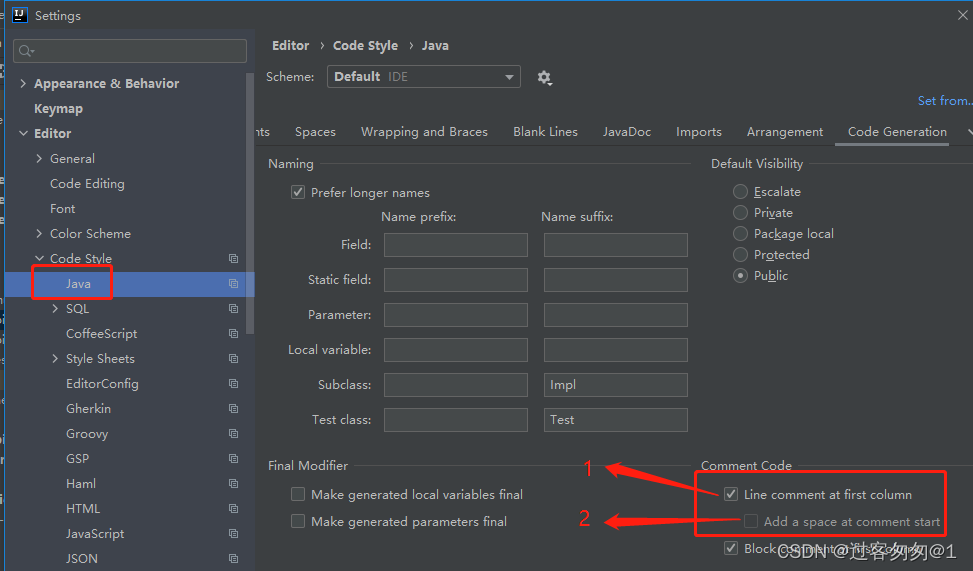This screenshot has height=571, width=973.
Task: Click Editor in the breadcrumb
Action: point(290,45)
